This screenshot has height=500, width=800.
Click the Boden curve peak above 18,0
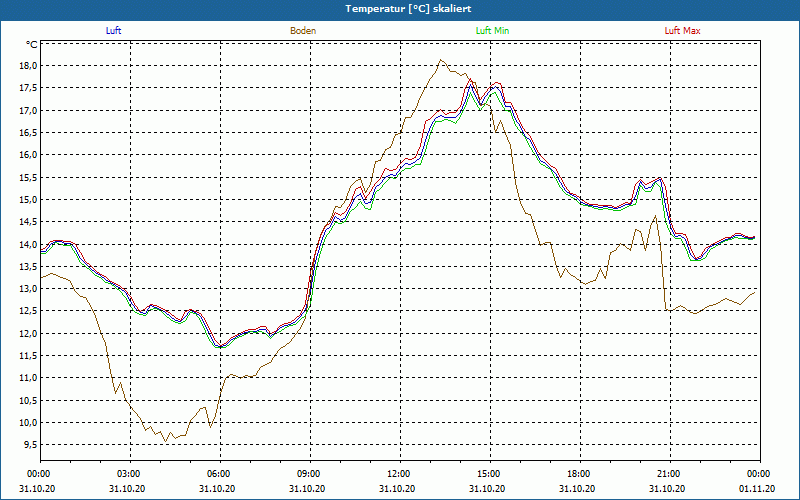click(x=441, y=60)
